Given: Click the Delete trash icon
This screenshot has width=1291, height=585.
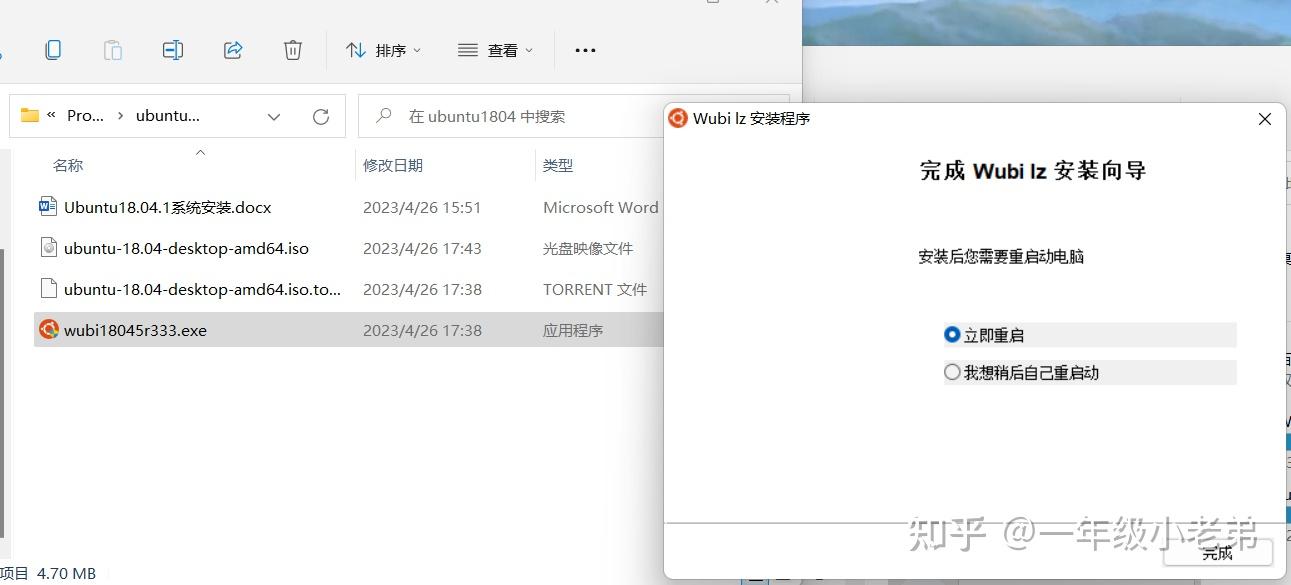Looking at the screenshot, I should [x=292, y=49].
